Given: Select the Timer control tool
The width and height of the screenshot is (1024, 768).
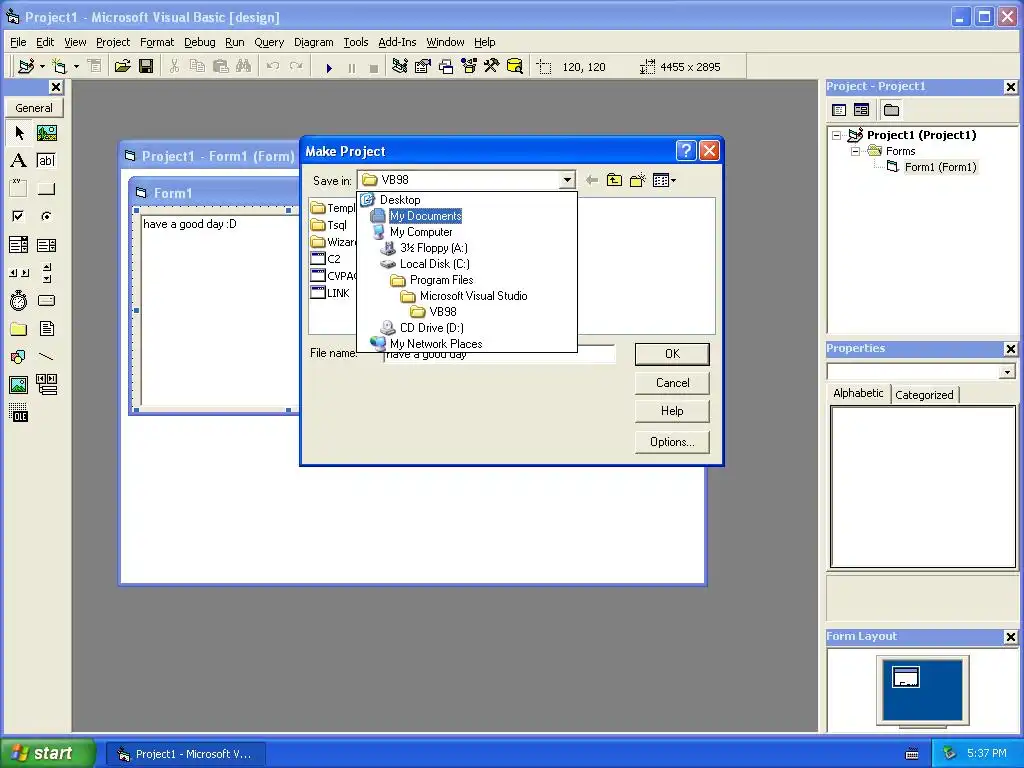Looking at the screenshot, I should tap(19, 300).
